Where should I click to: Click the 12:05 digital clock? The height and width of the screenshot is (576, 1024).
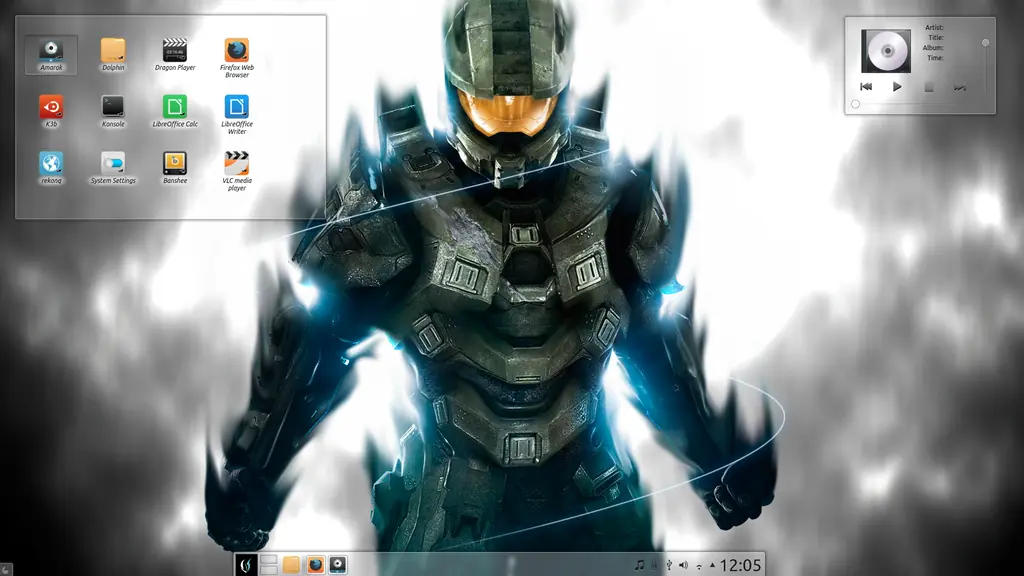click(741, 565)
